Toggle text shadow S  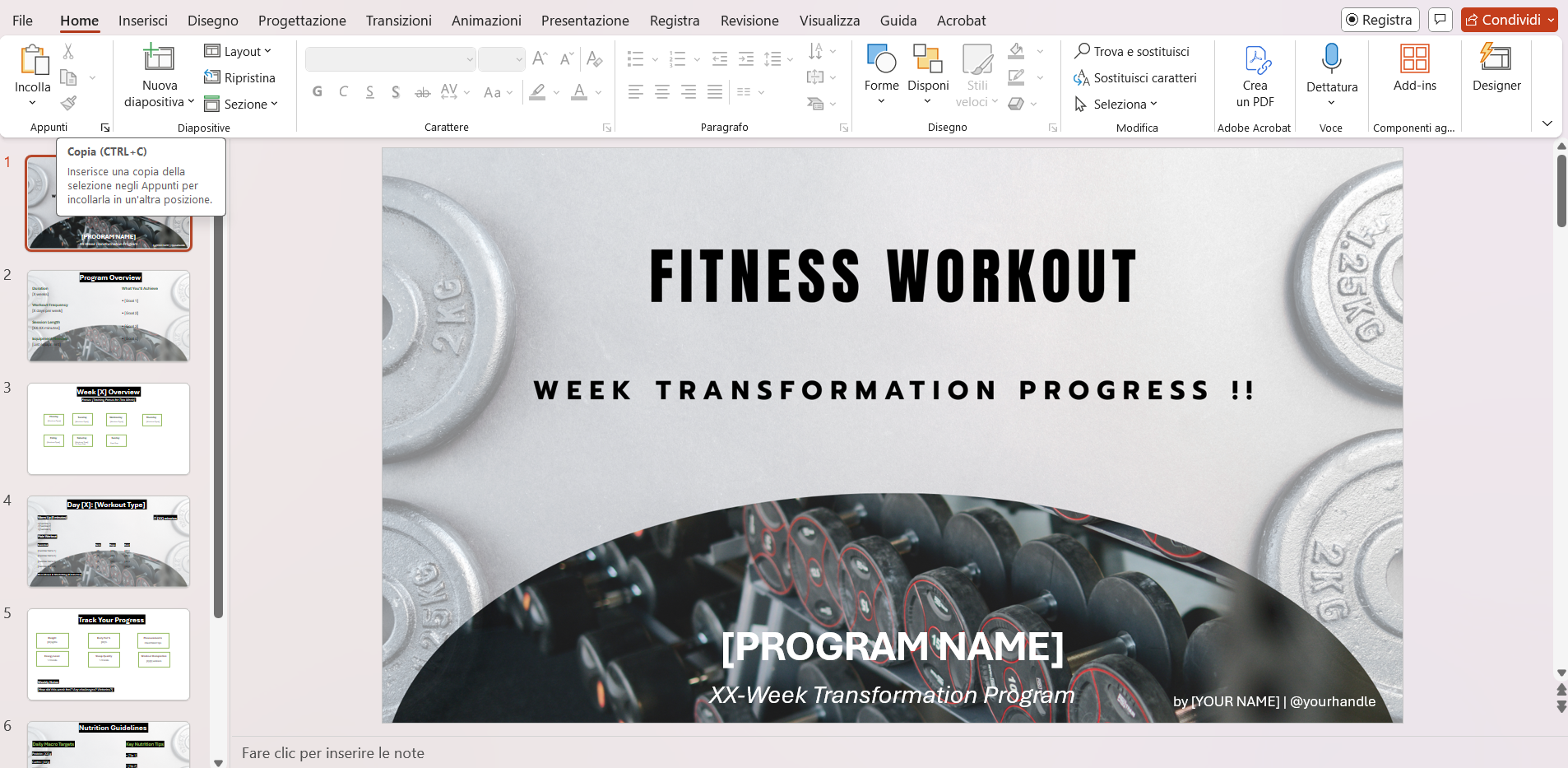pos(396,91)
